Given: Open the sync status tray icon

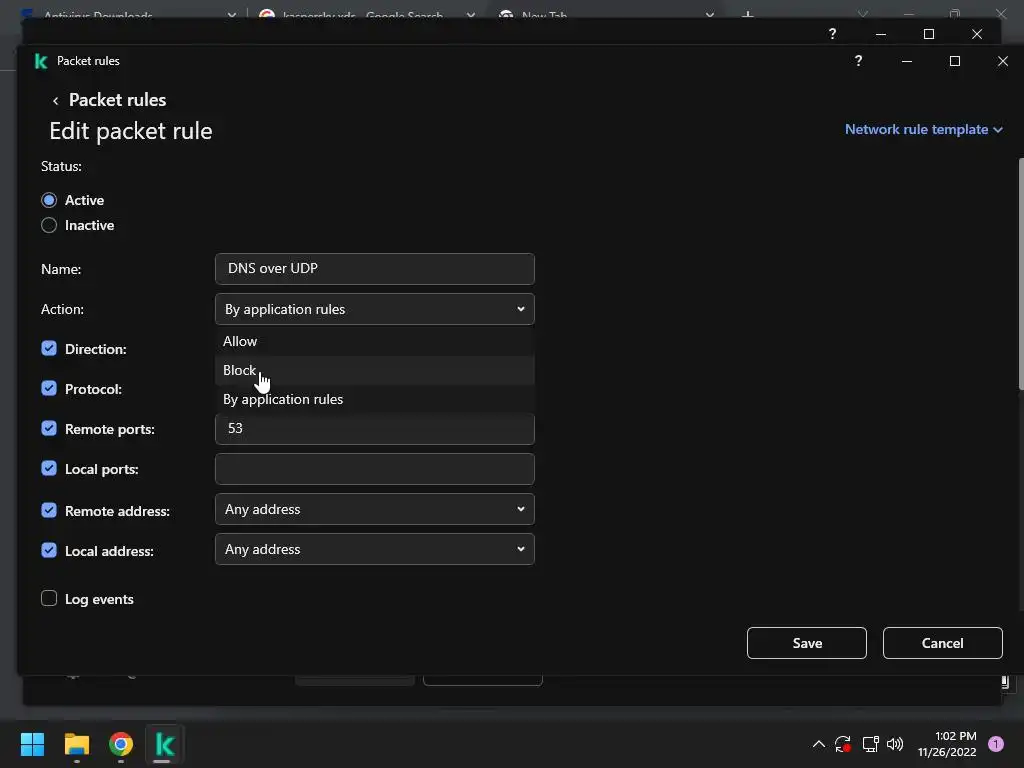Looking at the screenshot, I should coord(843,744).
